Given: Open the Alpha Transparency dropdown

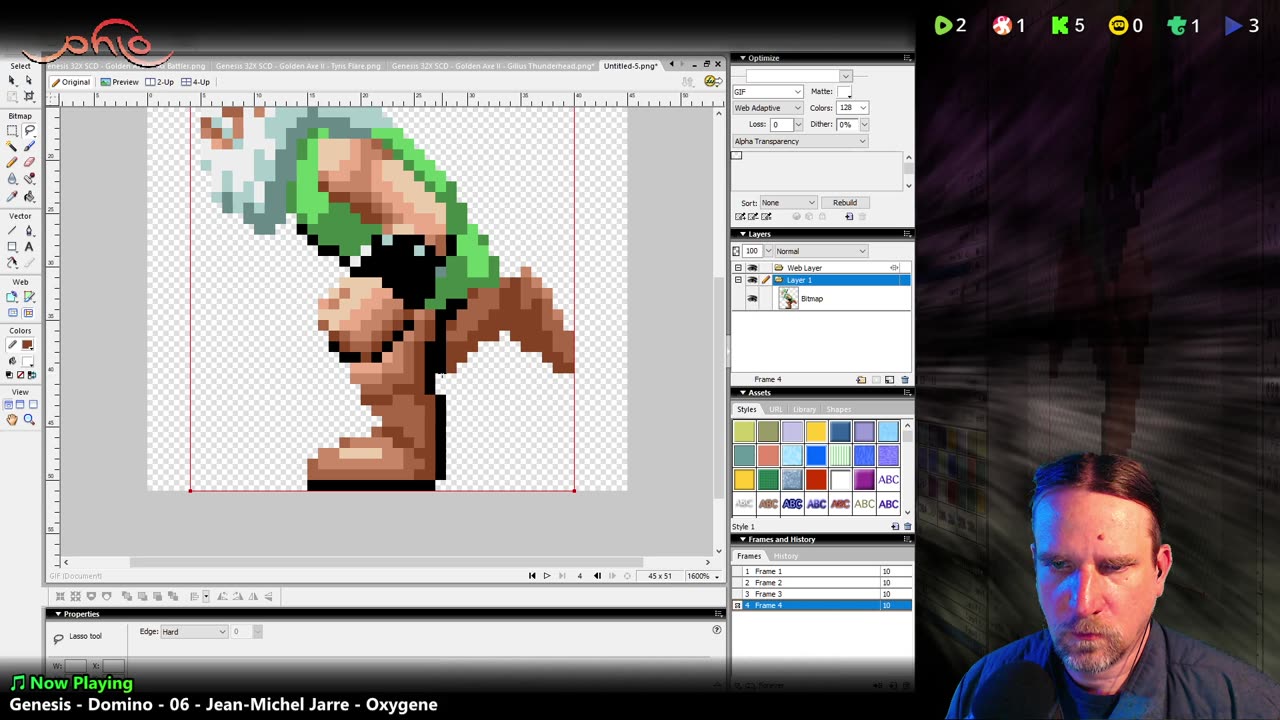Looking at the screenshot, I should (x=800, y=141).
